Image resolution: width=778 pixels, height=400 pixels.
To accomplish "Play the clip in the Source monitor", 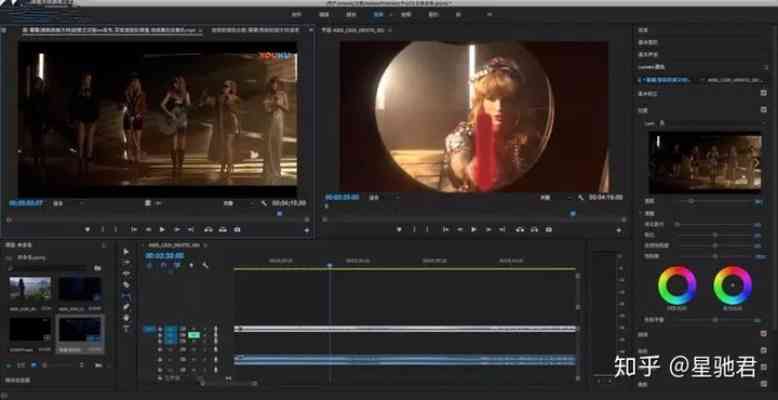I will pyautogui.click(x=162, y=229).
